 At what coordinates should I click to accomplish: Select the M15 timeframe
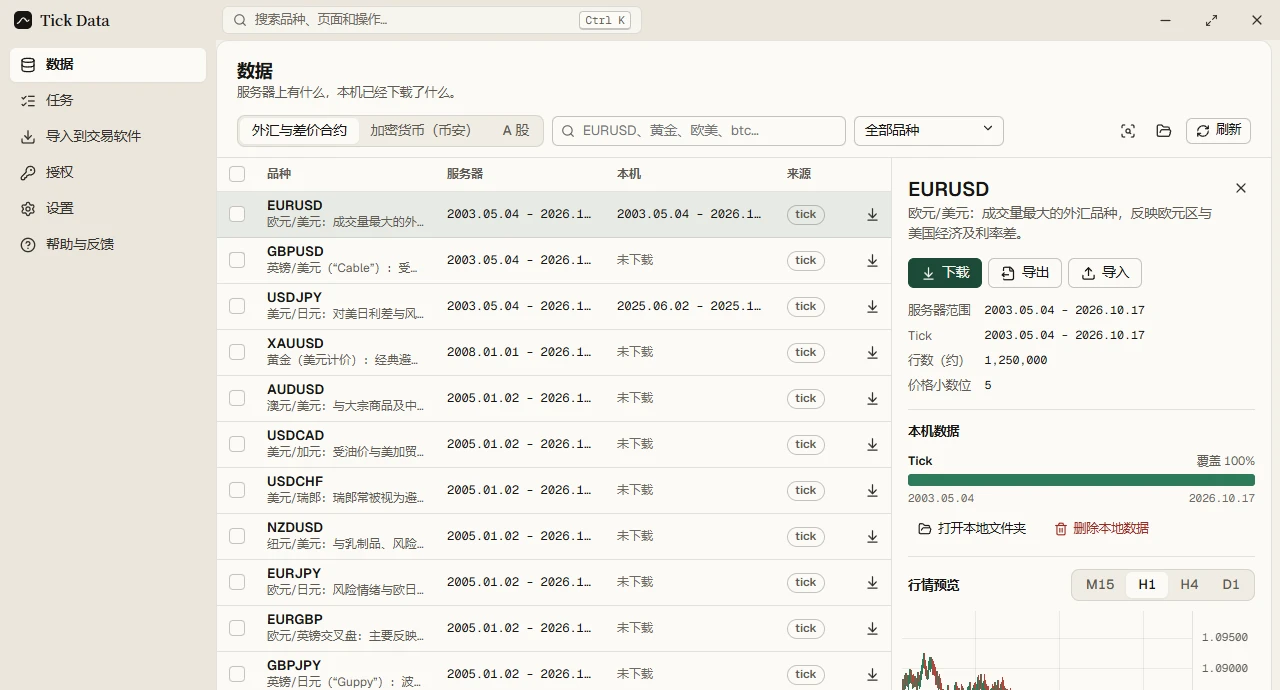click(1100, 585)
